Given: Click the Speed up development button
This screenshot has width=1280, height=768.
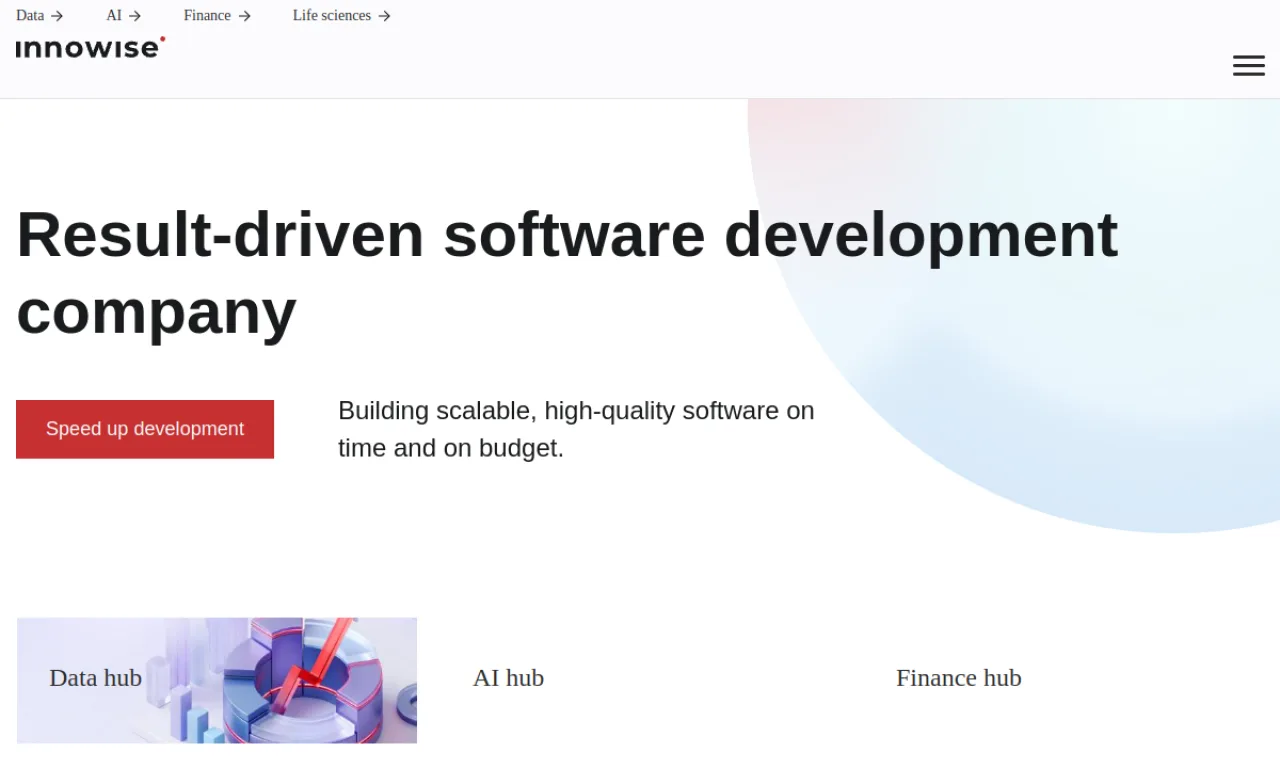Looking at the screenshot, I should 145,429.
